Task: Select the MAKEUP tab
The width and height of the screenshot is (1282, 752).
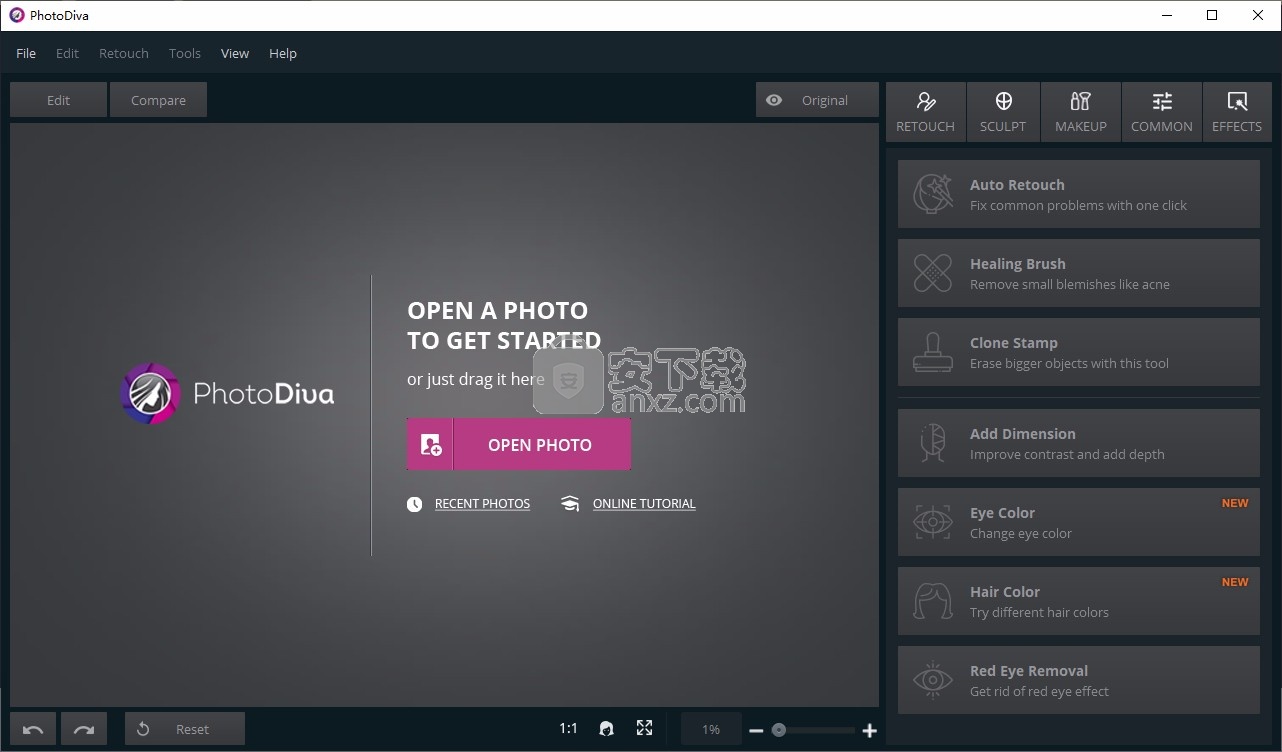Action: [x=1081, y=112]
